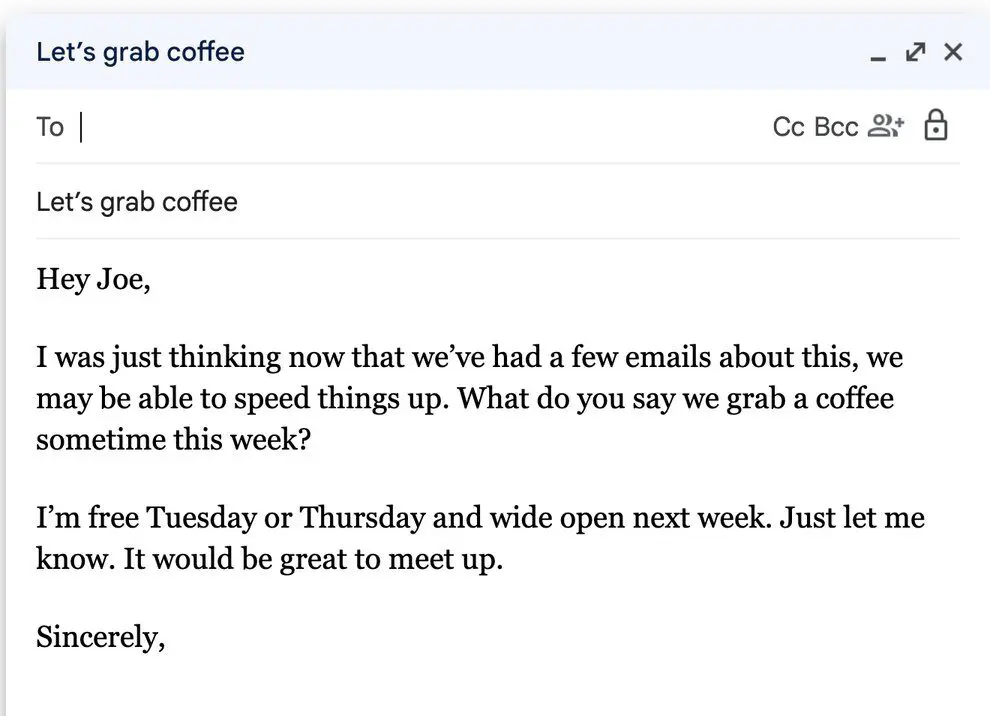Show the Cc recipients field
Screen dimensions: 990x716
[788, 126]
